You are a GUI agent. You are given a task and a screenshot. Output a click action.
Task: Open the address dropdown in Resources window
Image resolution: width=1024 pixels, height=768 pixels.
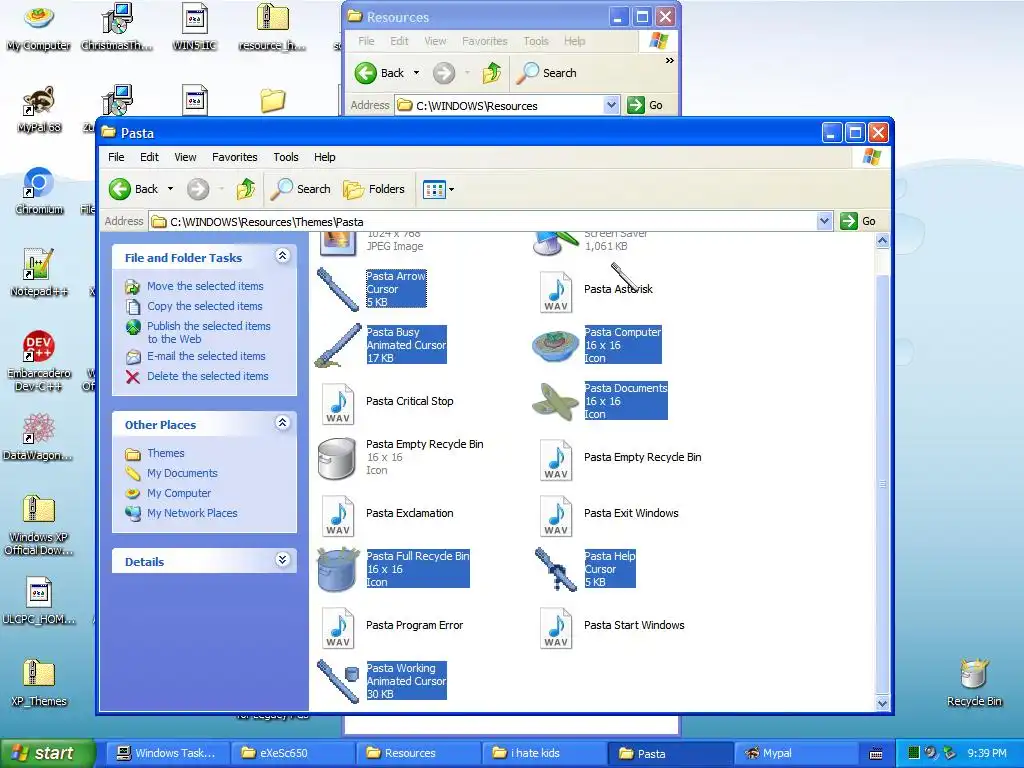click(x=611, y=104)
